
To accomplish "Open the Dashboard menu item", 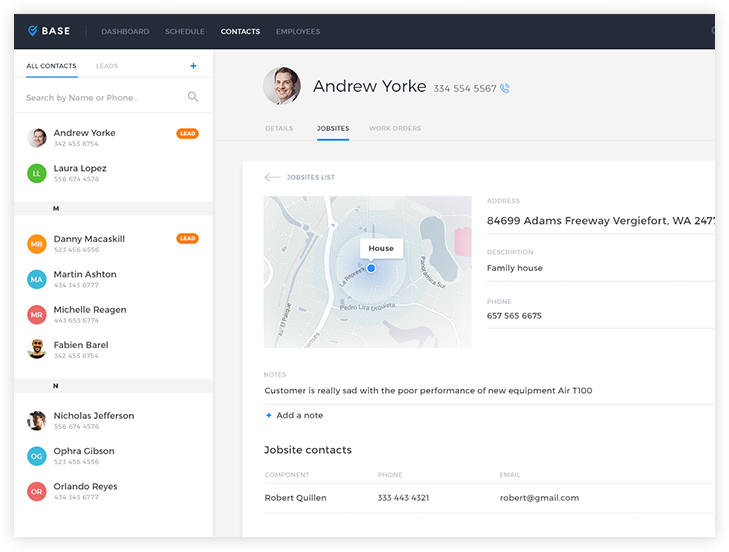I will pos(125,31).
